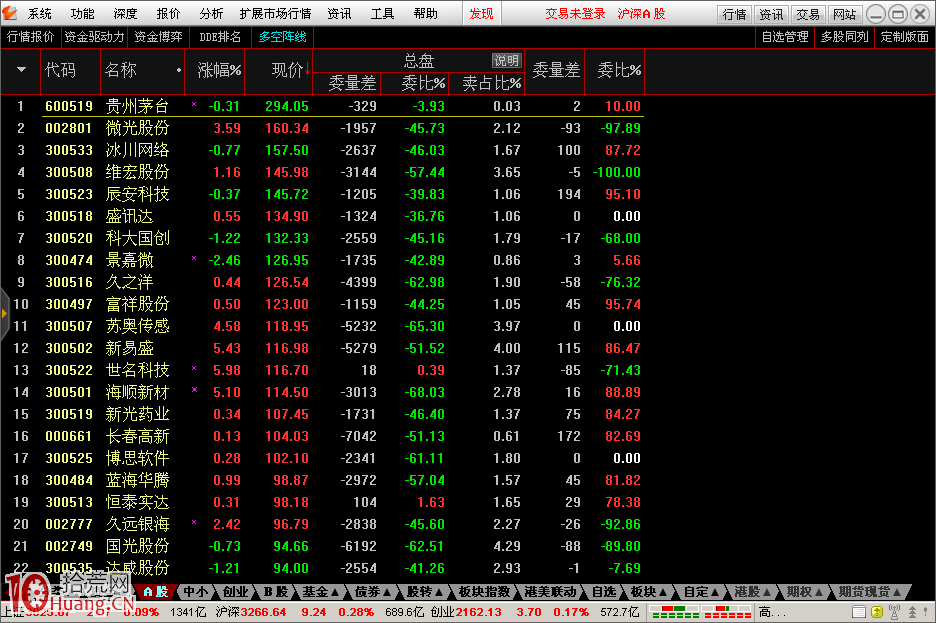Click the 交易未登录 link
The width and height of the screenshot is (936, 623).
(x=575, y=13)
